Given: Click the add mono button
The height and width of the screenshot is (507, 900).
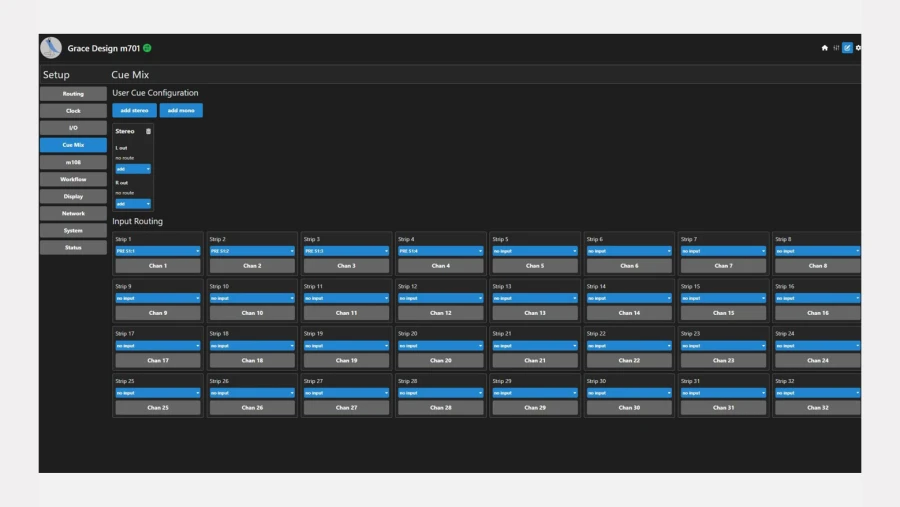Looking at the screenshot, I should [181, 110].
